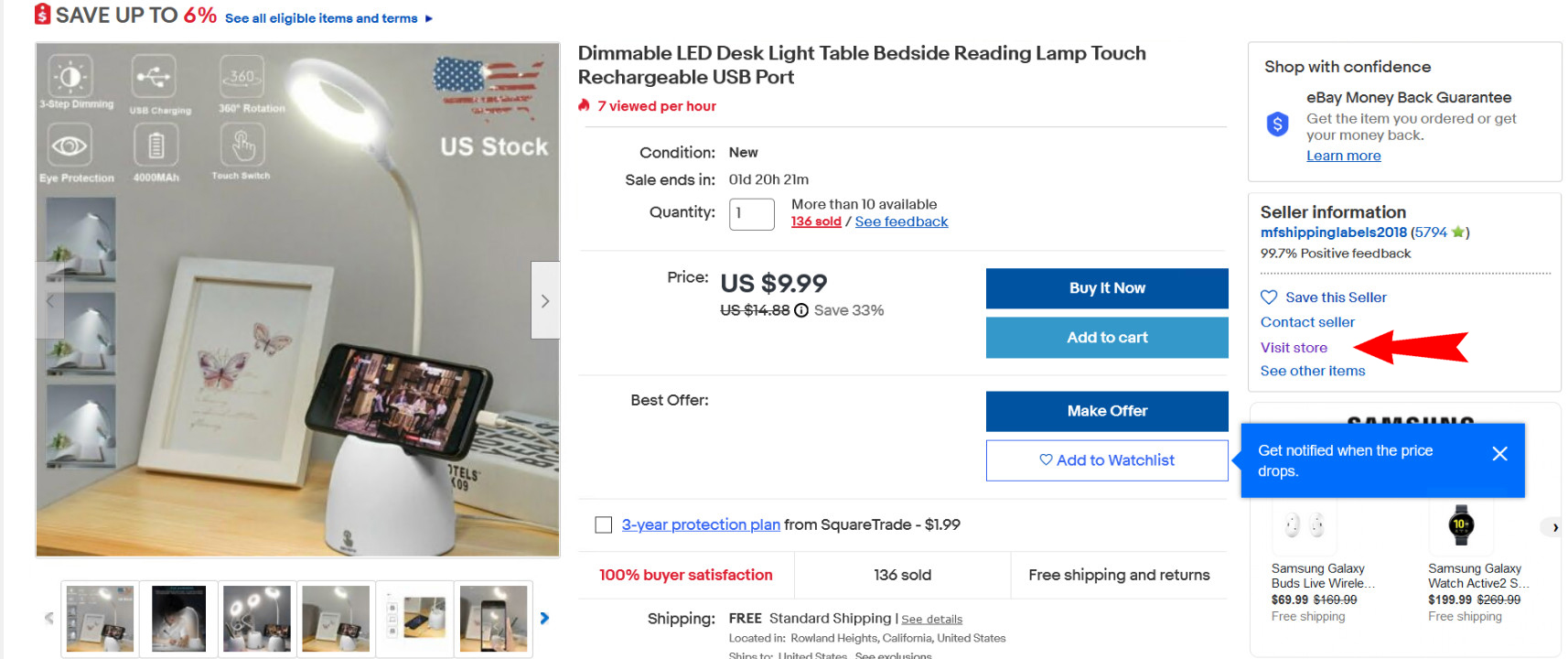Open See feedback for this seller
The image size is (1568, 659).
pos(901,221)
